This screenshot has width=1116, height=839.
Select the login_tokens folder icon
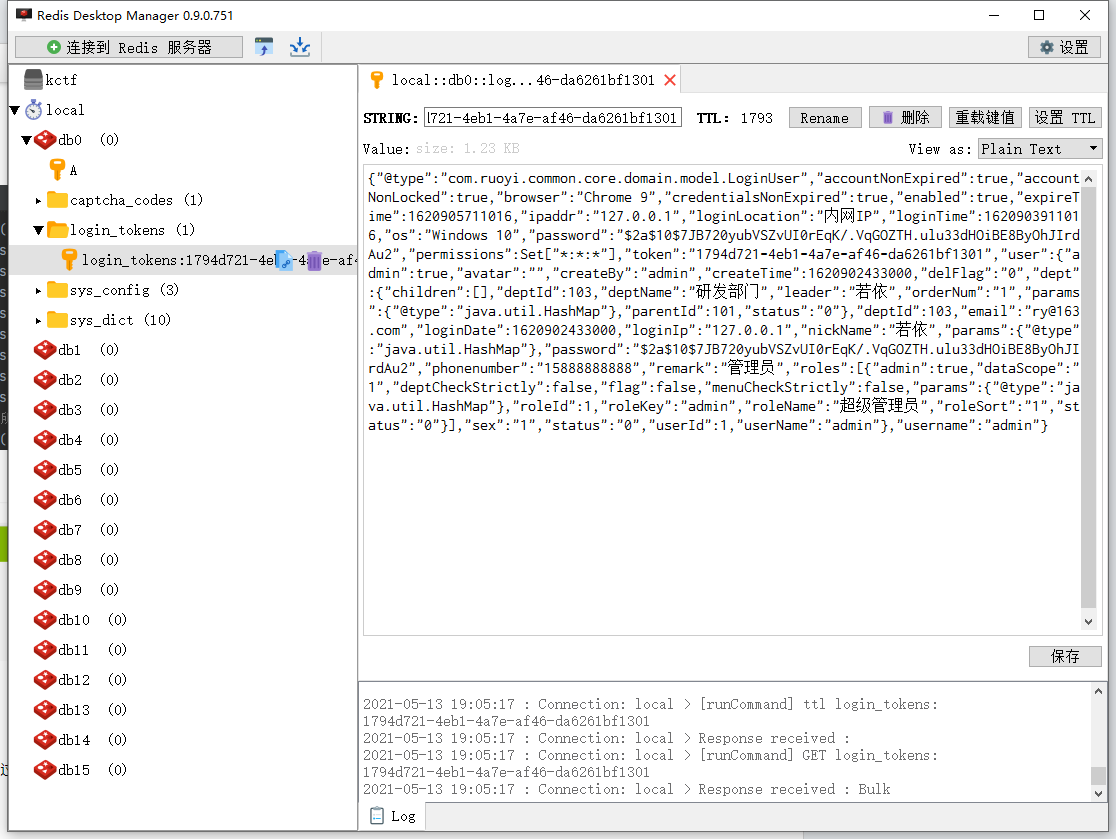57,229
